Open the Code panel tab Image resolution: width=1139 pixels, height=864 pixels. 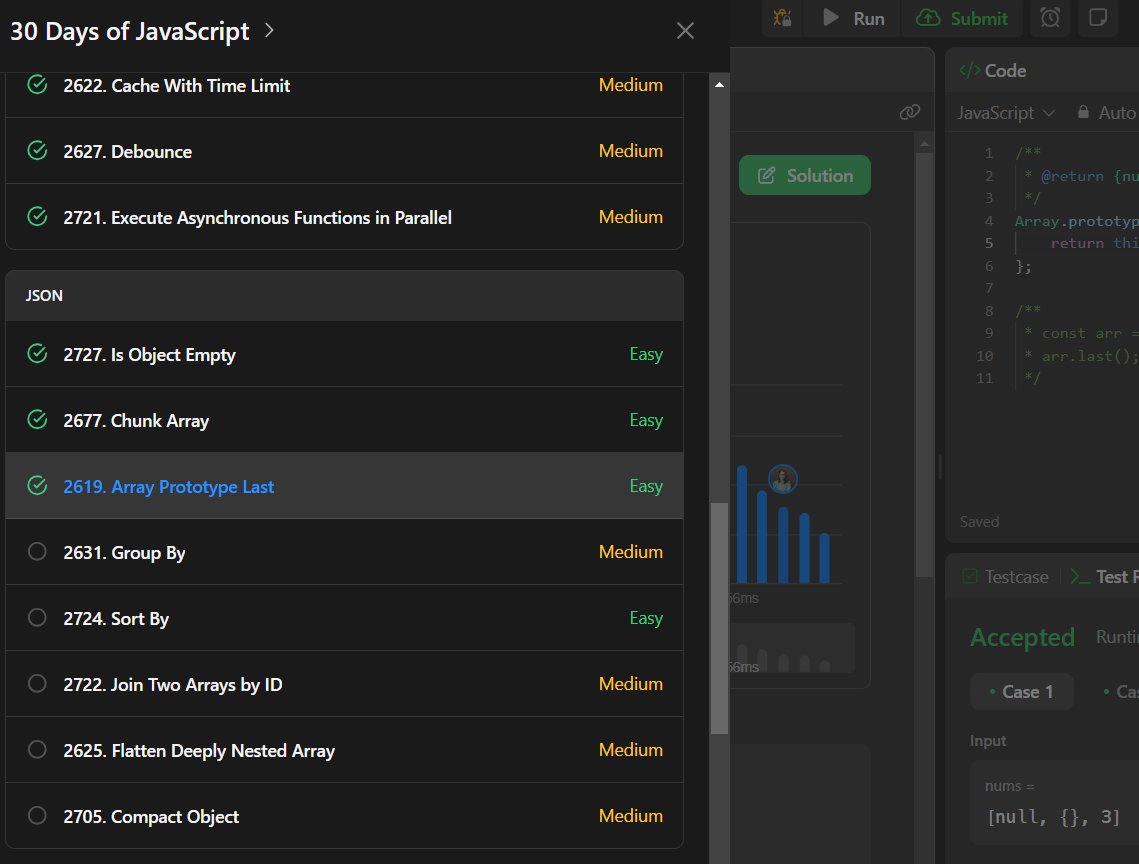click(x=993, y=70)
